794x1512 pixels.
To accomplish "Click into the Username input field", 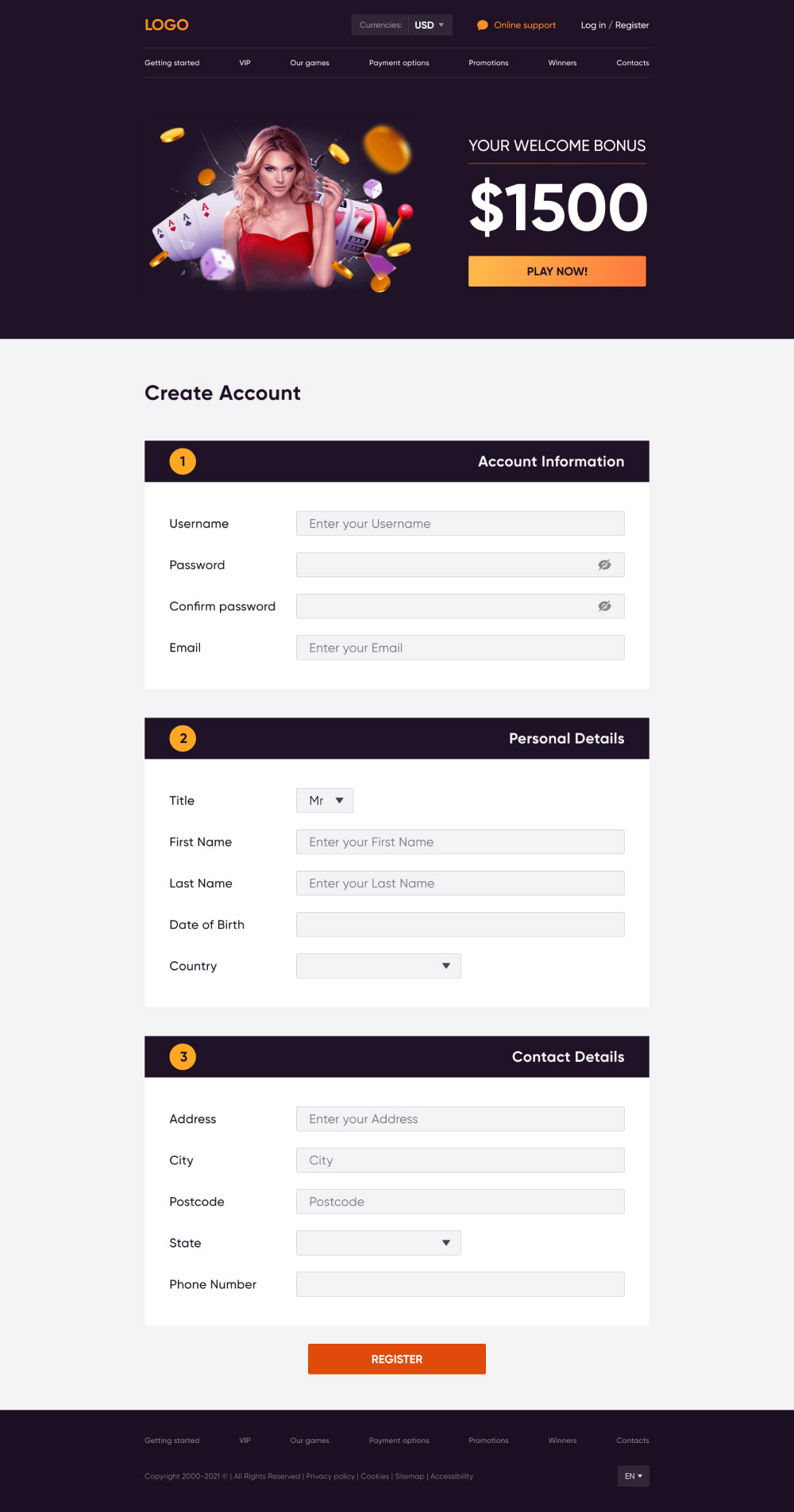I will click(461, 524).
